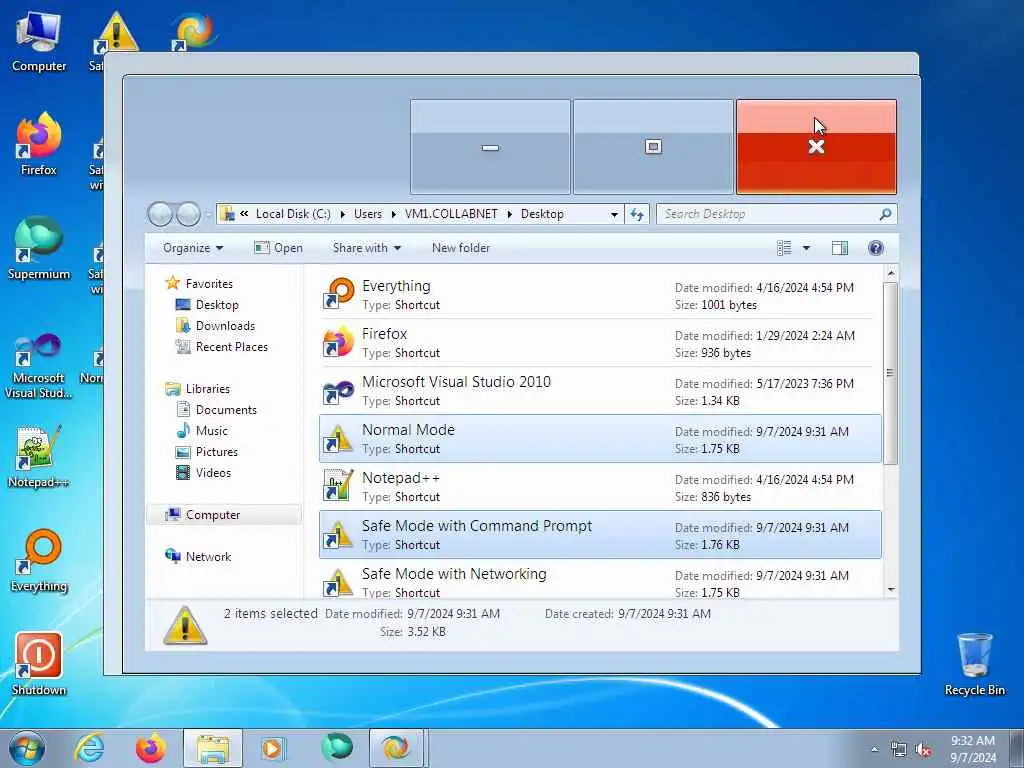This screenshot has width=1024, height=768.
Task: Select Favorites in navigation pane
Action: pyautogui.click(x=209, y=284)
